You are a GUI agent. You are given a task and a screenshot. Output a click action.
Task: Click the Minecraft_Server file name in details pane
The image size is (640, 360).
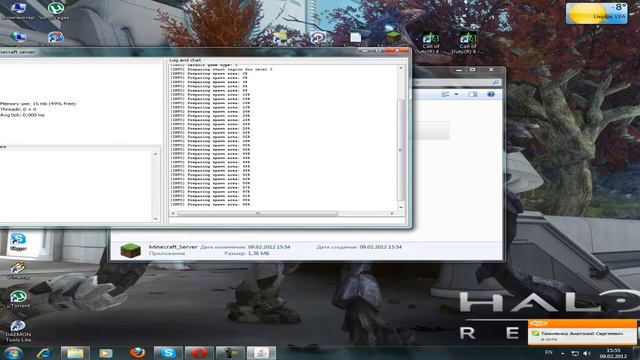(173, 247)
